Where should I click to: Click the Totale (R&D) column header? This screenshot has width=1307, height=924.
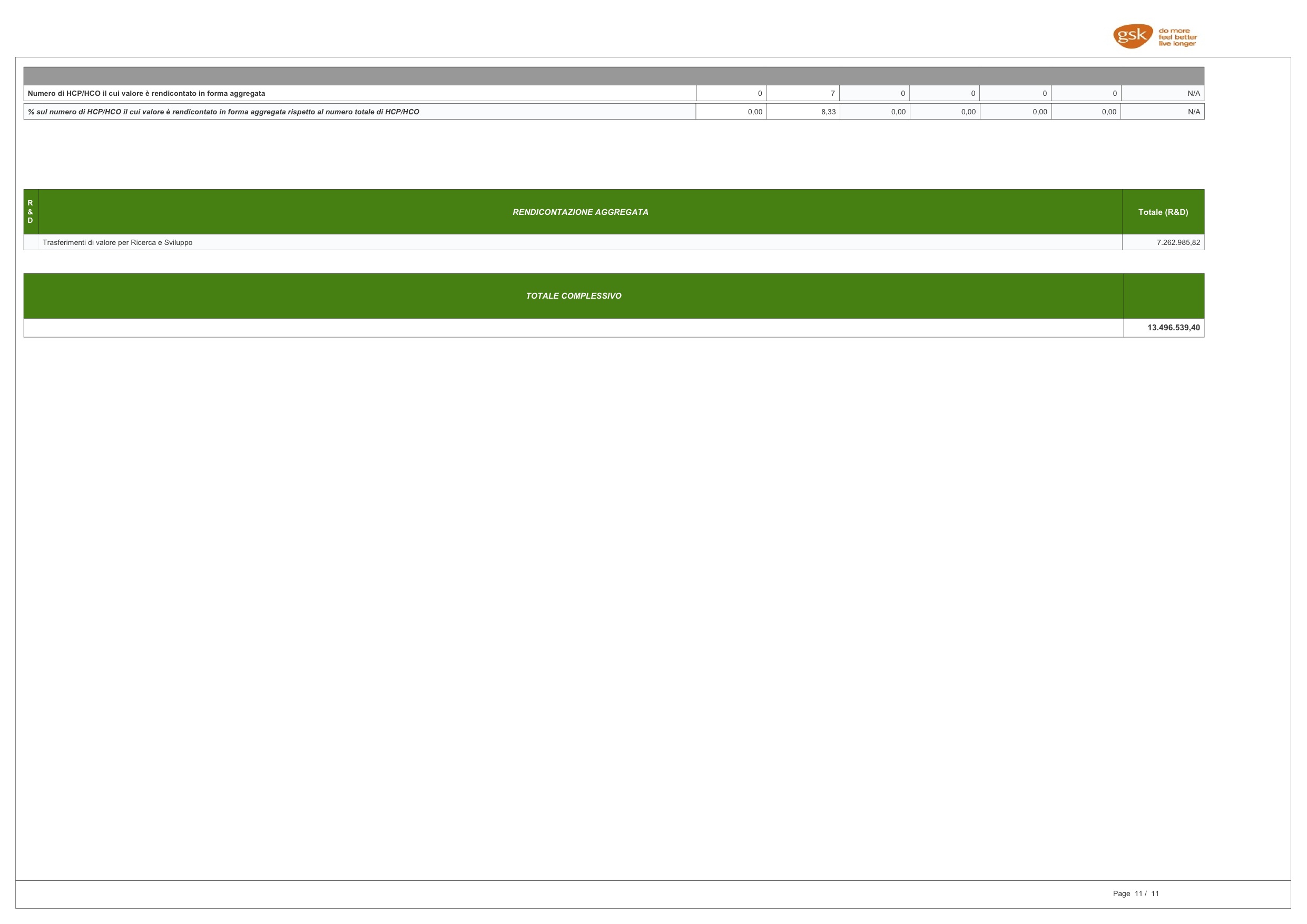pos(1163,212)
